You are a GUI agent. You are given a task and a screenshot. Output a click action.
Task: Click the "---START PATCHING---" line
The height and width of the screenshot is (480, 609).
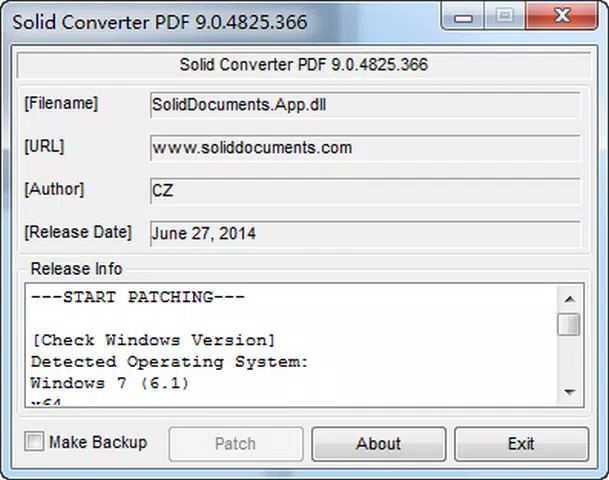click(x=137, y=297)
